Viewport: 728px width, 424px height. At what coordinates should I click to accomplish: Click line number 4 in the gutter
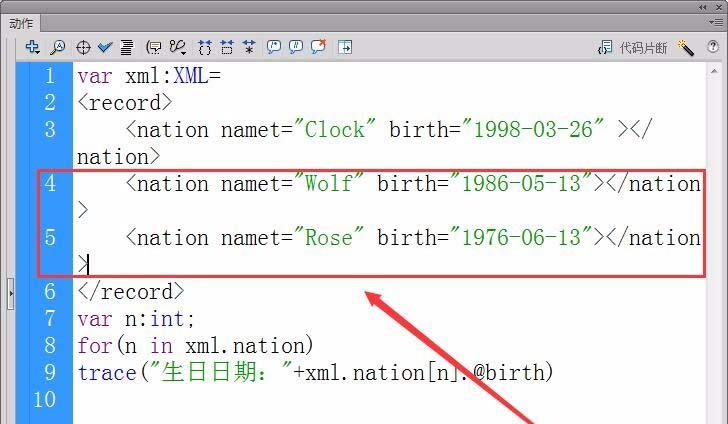50,183
